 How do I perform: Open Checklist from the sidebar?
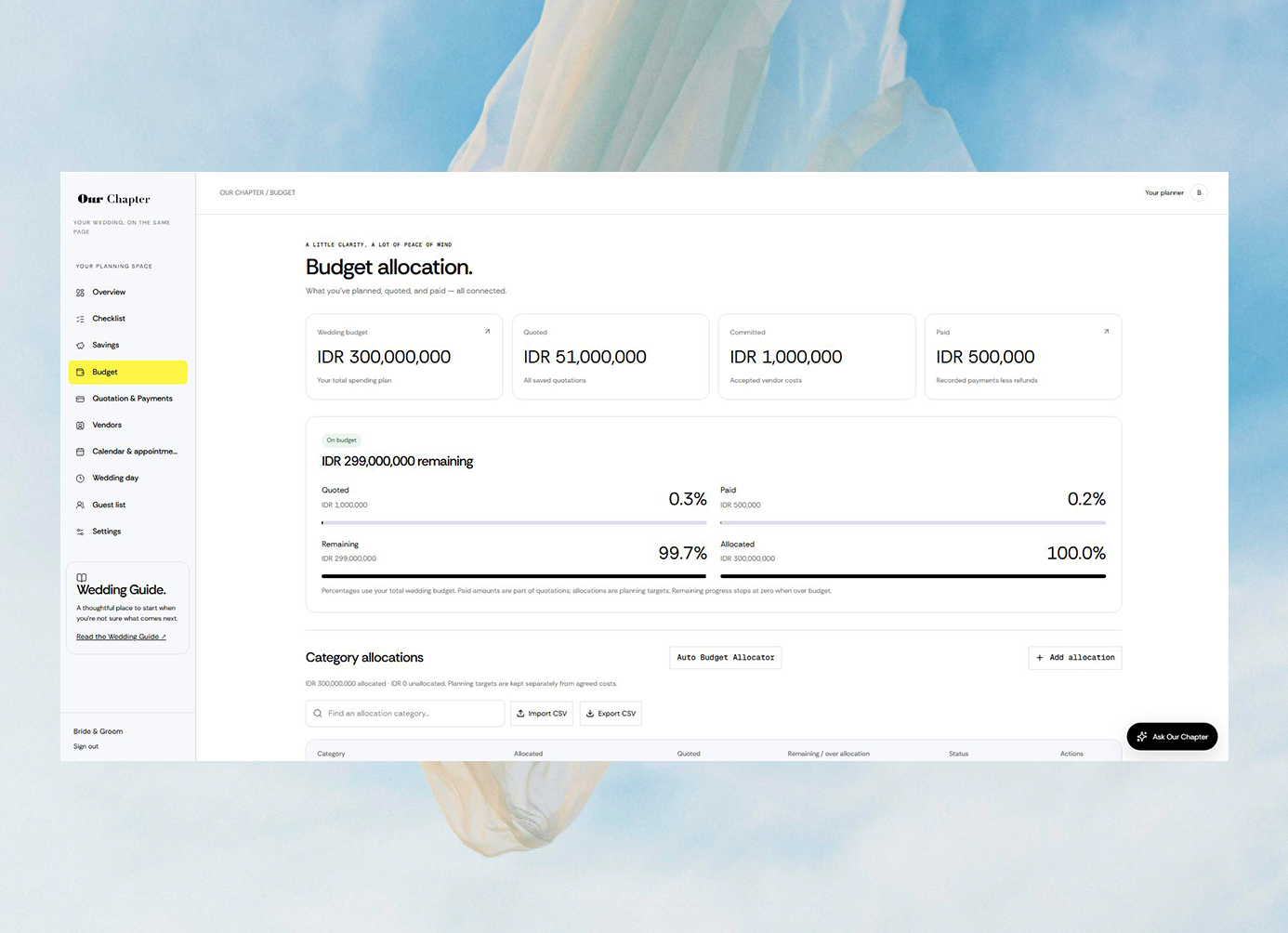point(128,319)
